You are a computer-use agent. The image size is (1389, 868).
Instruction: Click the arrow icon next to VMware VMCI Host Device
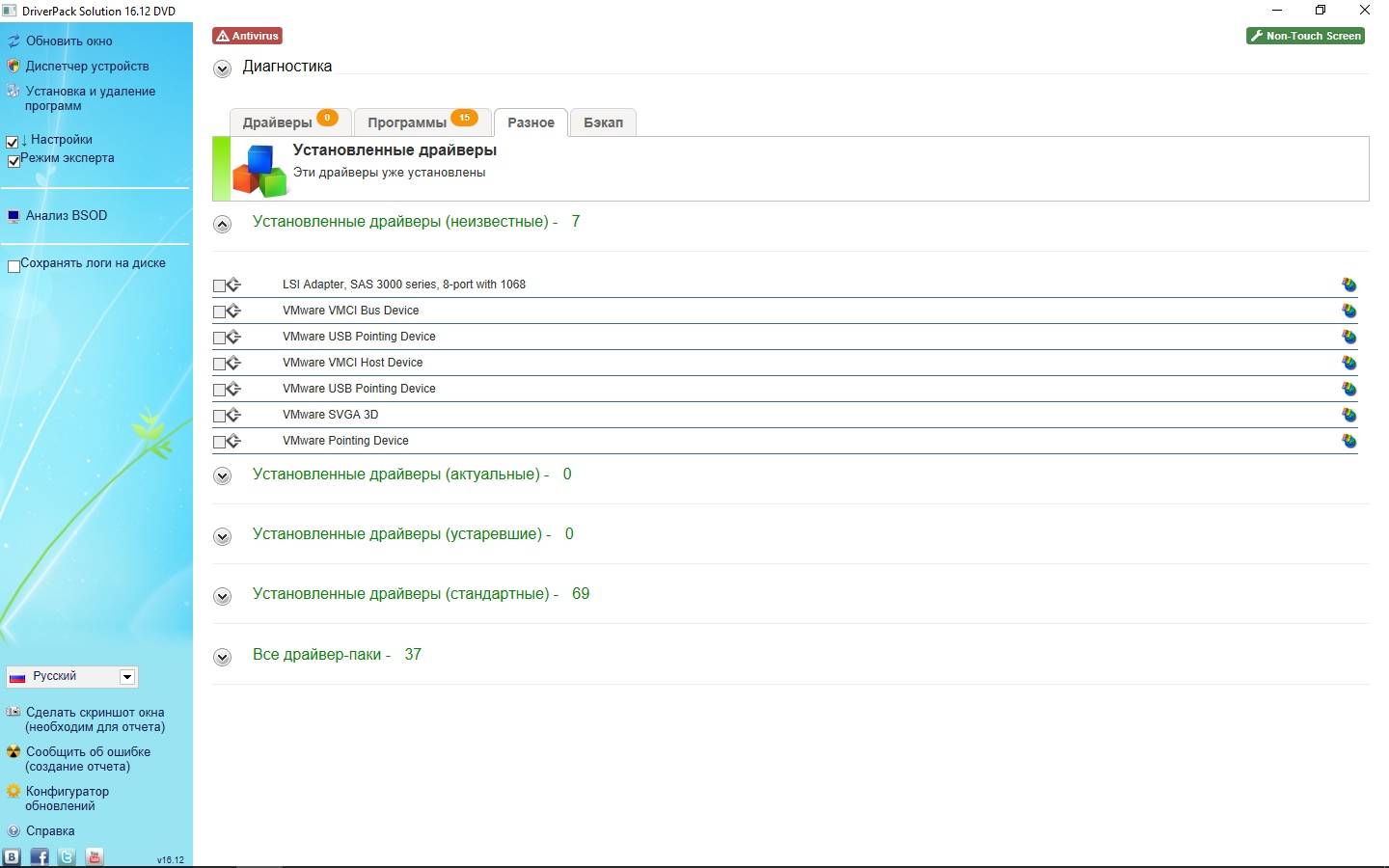pos(233,364)
